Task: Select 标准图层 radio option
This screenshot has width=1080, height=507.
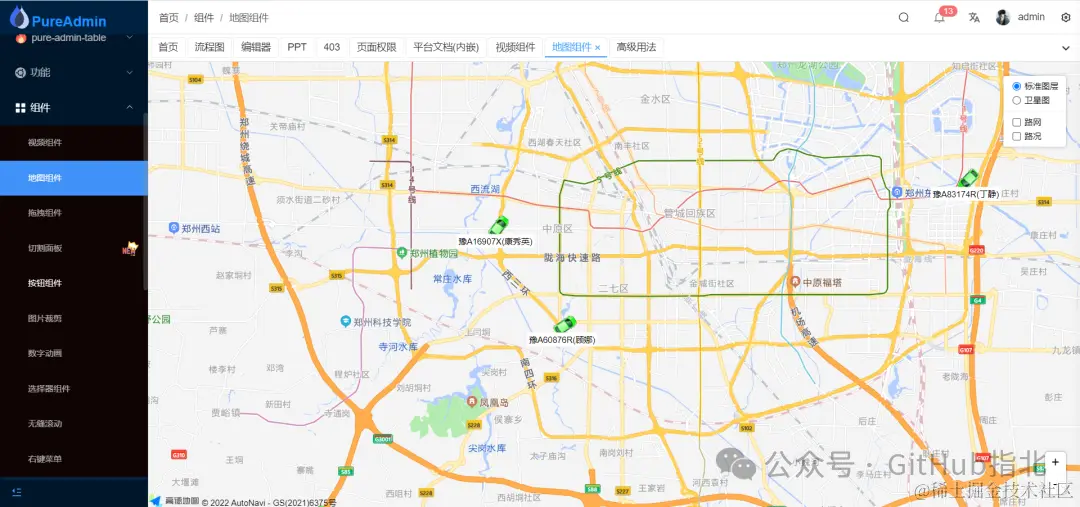Action: [x=1017, y=87]
